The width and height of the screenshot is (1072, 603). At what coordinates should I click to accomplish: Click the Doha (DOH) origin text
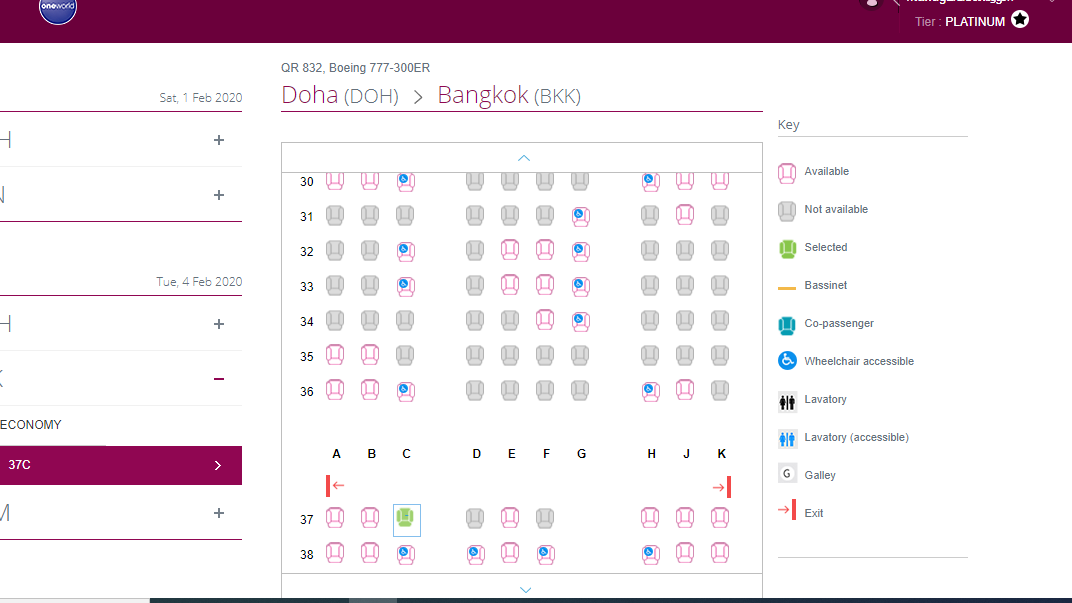tap(340, 95)
